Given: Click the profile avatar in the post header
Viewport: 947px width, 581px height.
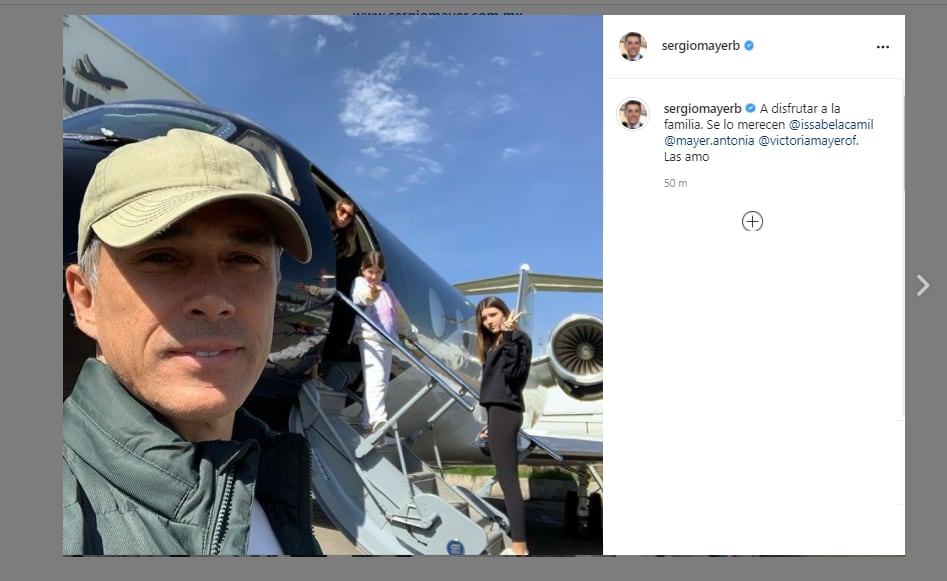Looking at the screenshot, I should (632, 46).
